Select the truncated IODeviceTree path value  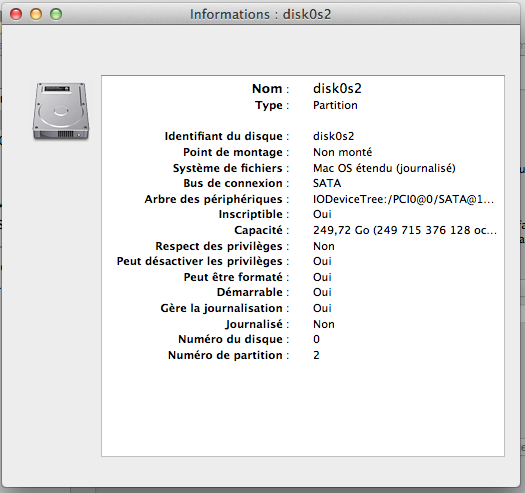pyautogui.click(x=403, y=199)
